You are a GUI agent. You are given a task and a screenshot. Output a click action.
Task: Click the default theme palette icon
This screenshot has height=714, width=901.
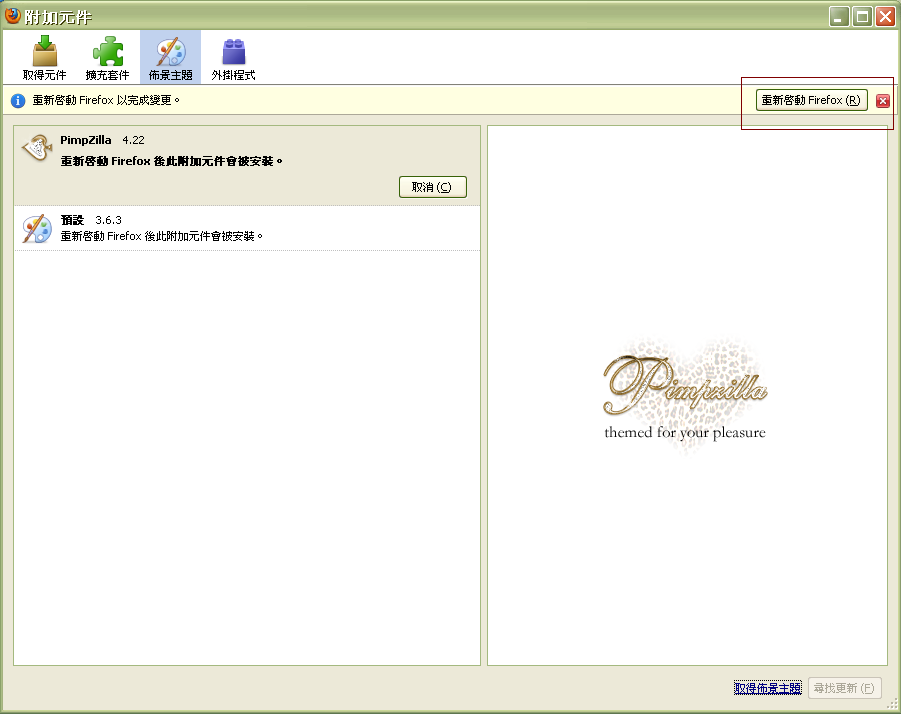click(37, 229)
